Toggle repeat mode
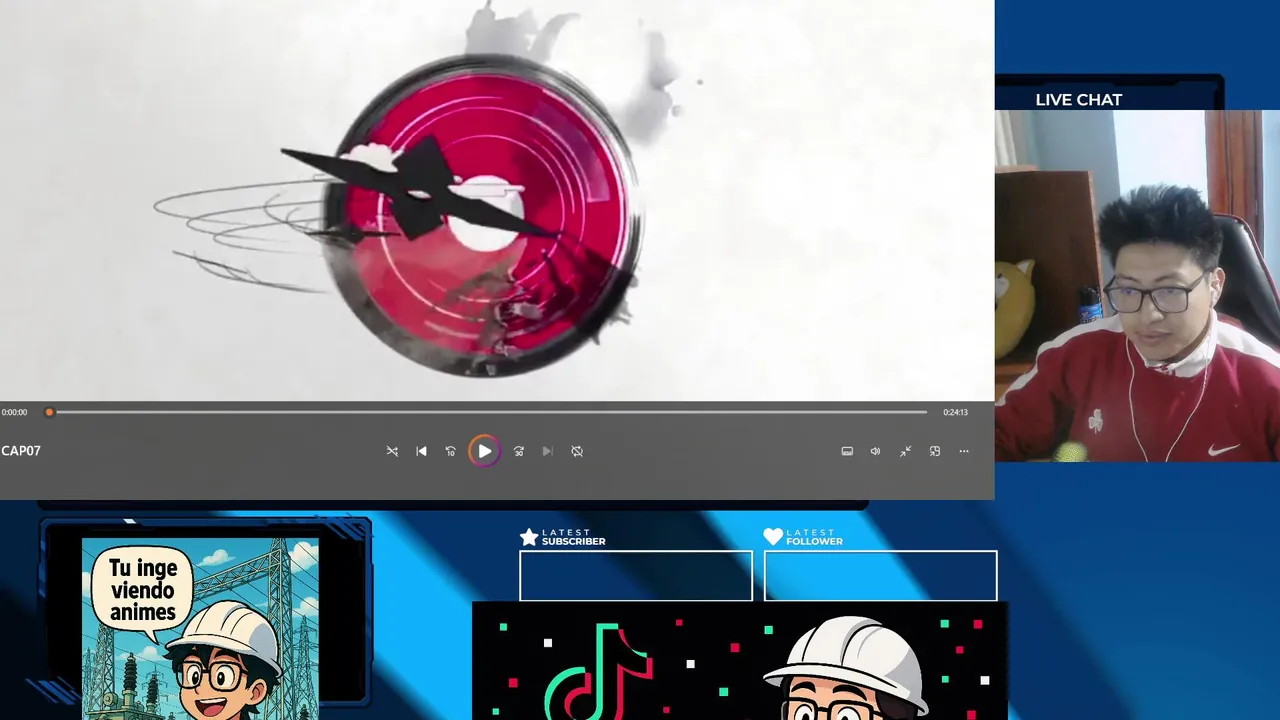The height and width of the screenshot is (720, 1280). pyautogui.click(x=577, y=451)
